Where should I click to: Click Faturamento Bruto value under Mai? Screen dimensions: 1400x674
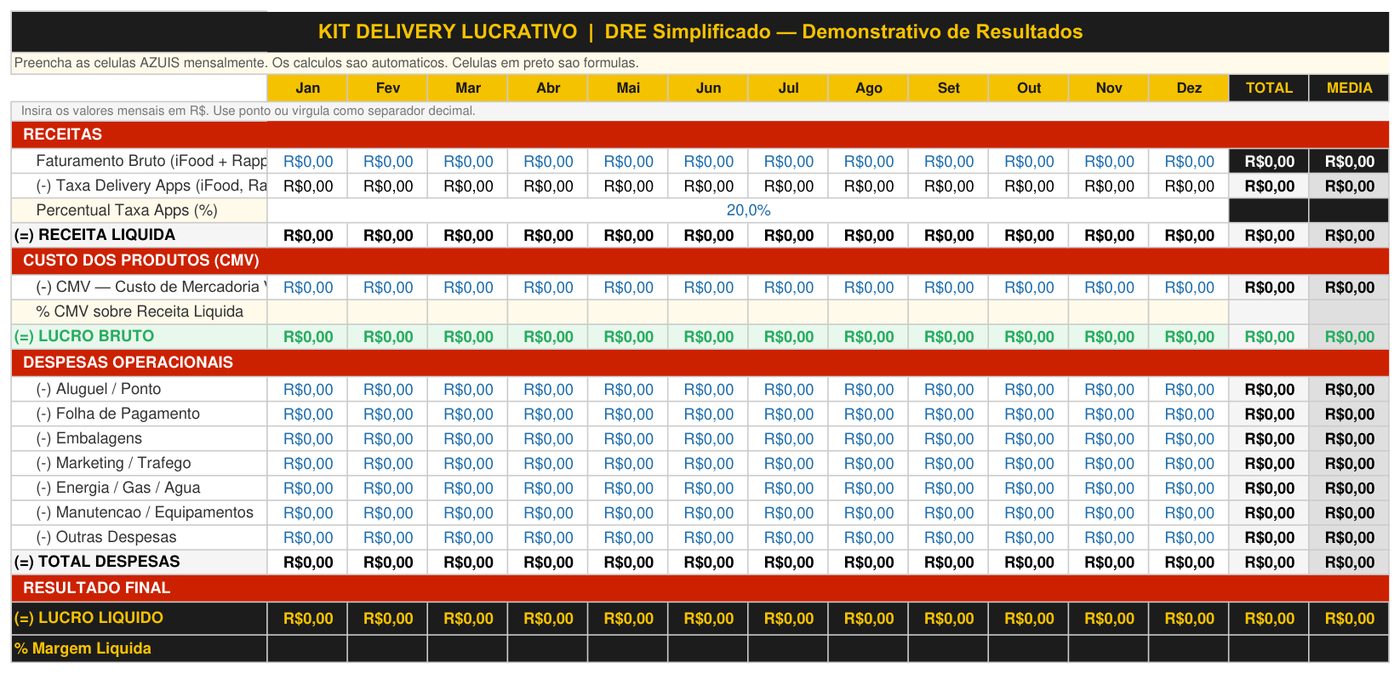(x=628, y=161)
